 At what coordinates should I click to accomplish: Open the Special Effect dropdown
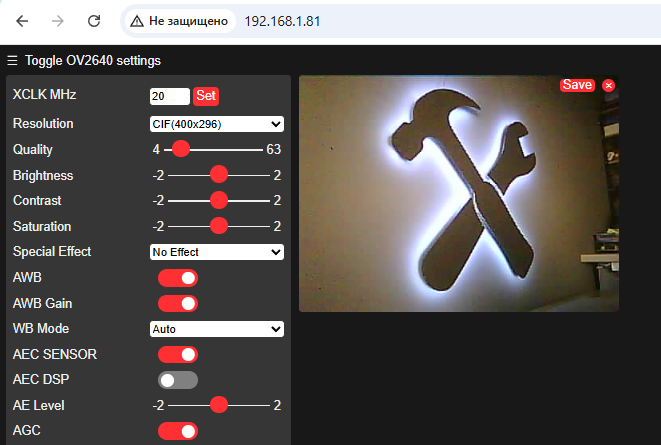(217, 252)
